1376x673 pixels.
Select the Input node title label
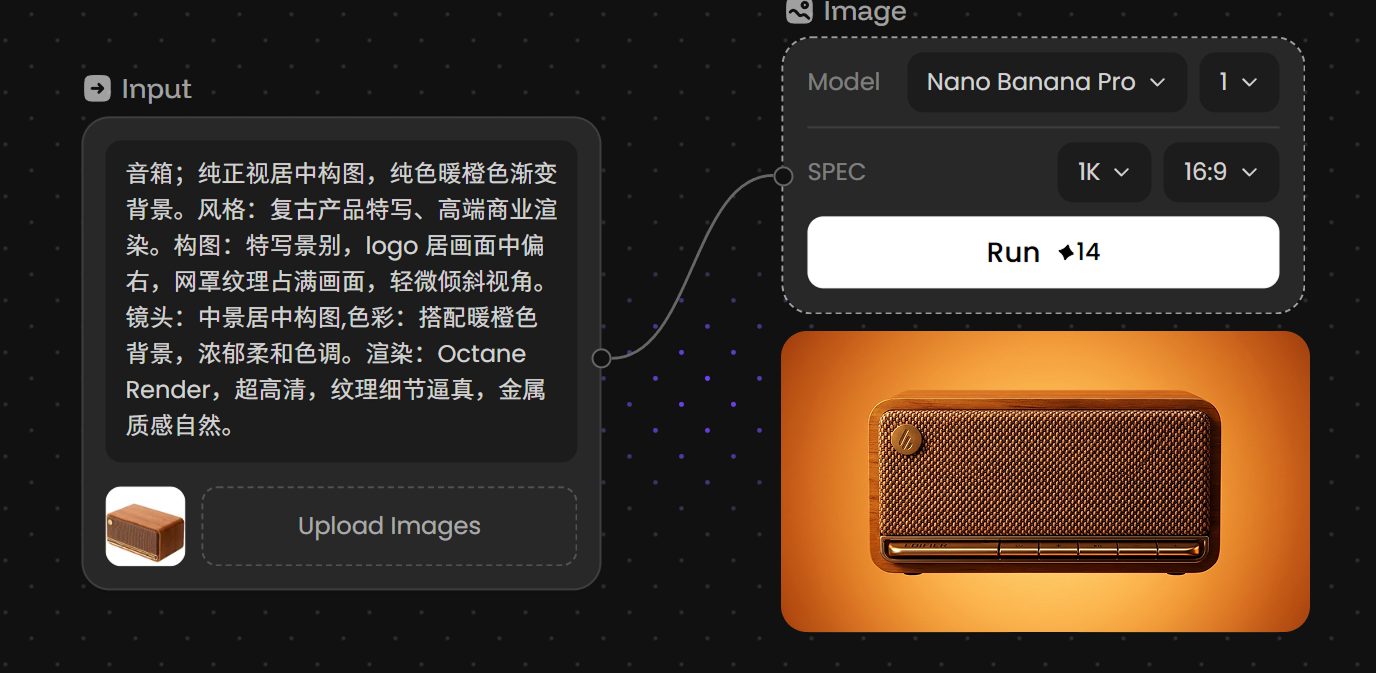click(x=156, y=89)
